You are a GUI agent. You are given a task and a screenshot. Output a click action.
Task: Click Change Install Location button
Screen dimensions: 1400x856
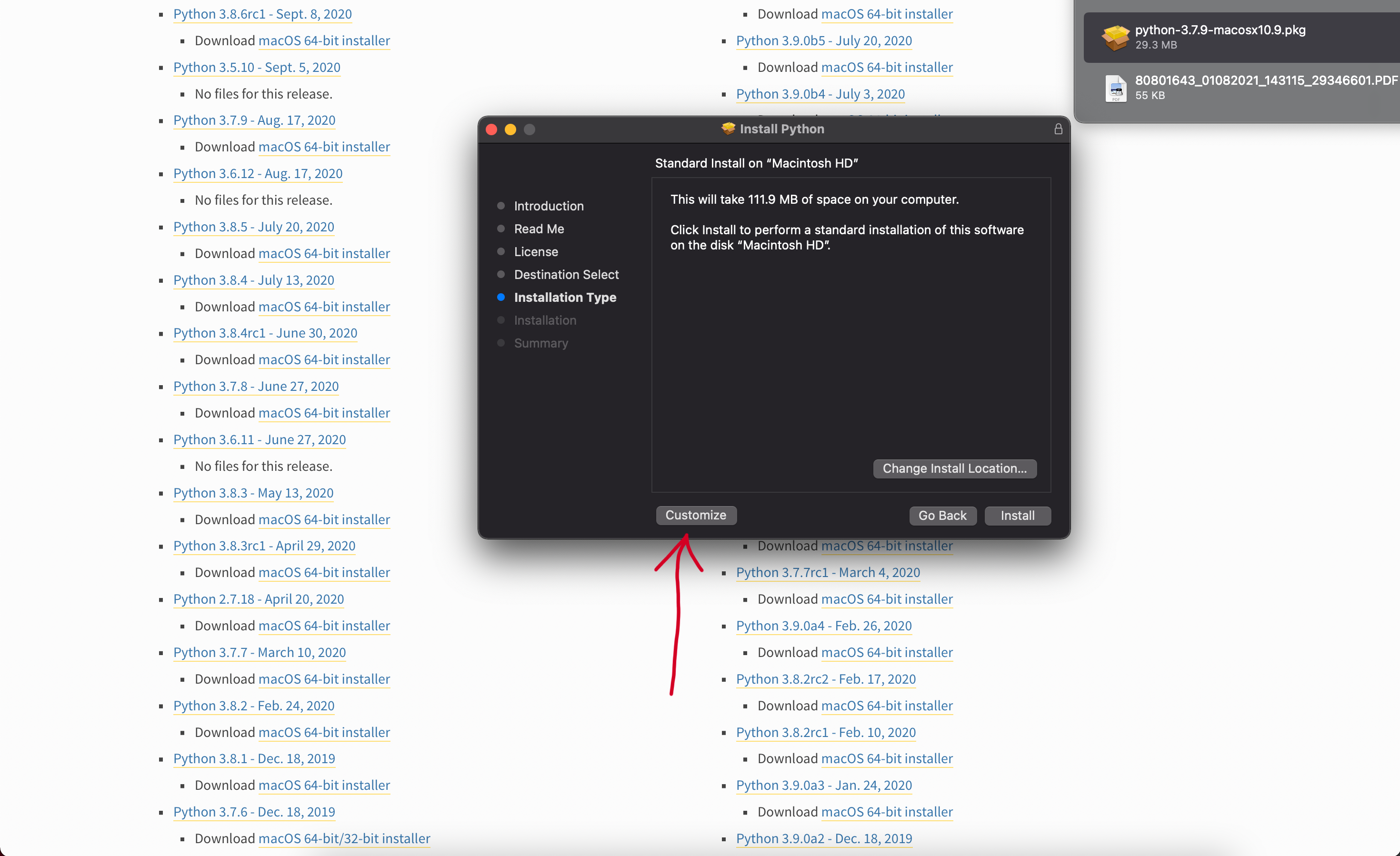pyautogui.click(x=954, y=468)
